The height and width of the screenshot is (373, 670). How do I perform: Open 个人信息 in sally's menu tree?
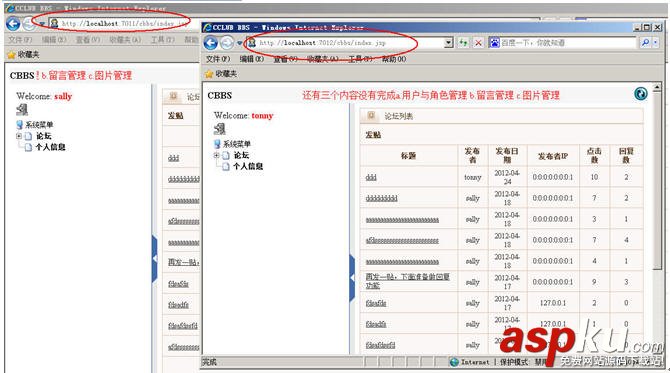coord(50,147)
